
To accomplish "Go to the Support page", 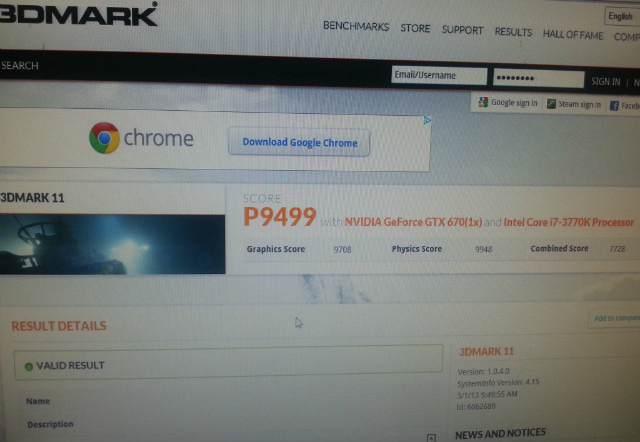I will pos(462,30).
